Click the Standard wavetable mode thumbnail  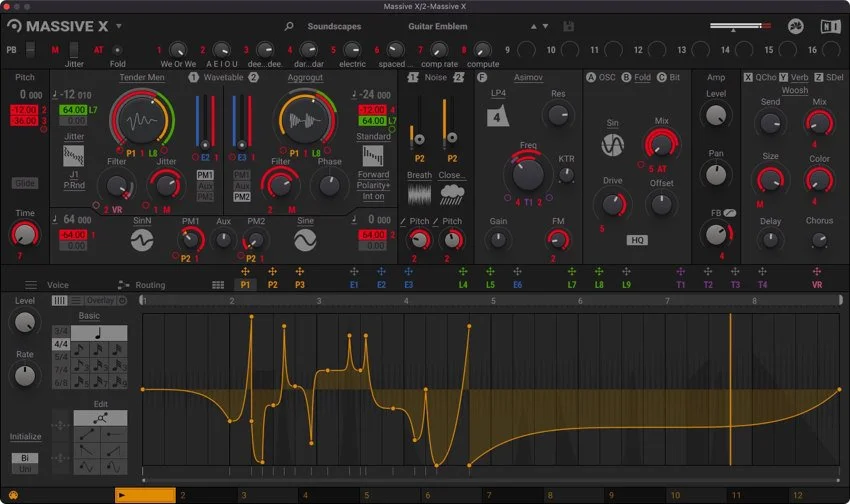pos(373,156)
